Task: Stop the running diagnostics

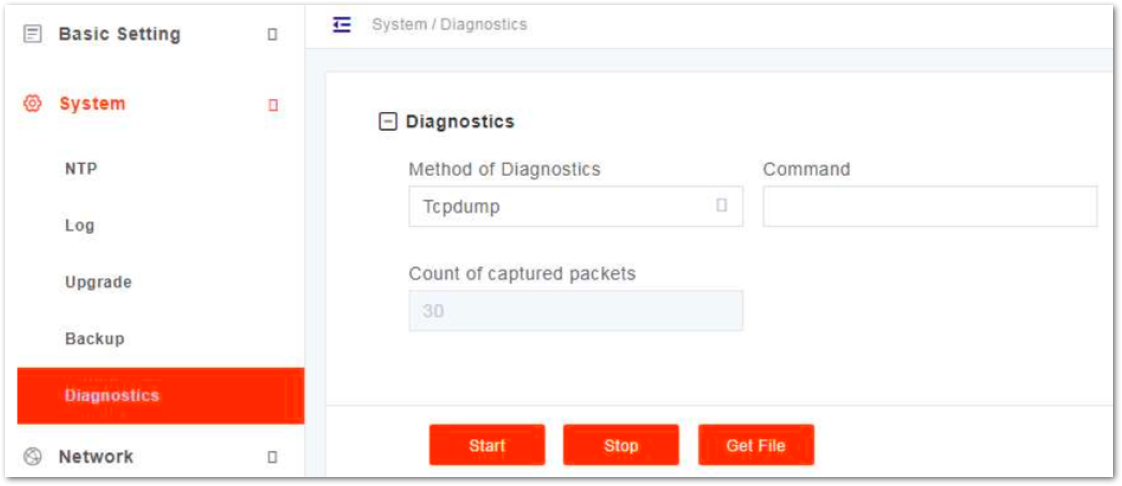Action: (621, 445)
